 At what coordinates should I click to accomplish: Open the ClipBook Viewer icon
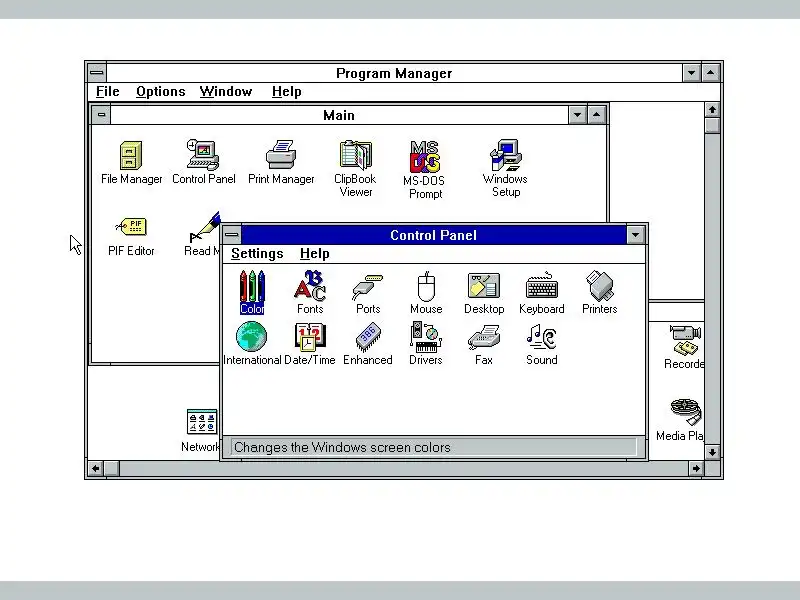coord(355,155)
